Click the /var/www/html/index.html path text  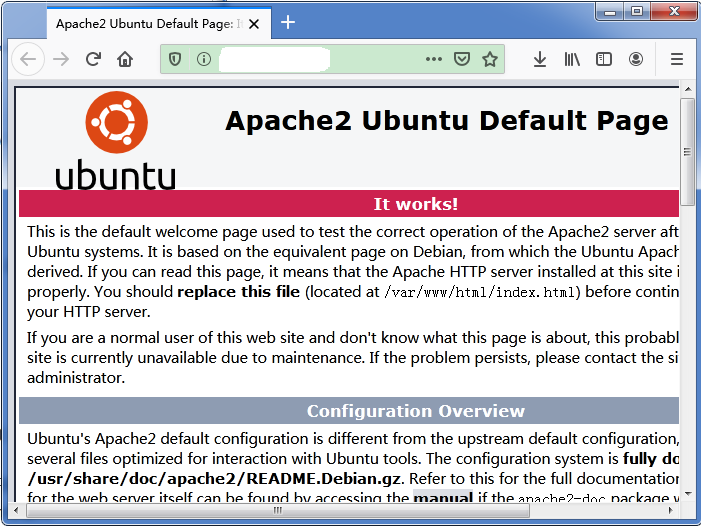tap(482, 292)
